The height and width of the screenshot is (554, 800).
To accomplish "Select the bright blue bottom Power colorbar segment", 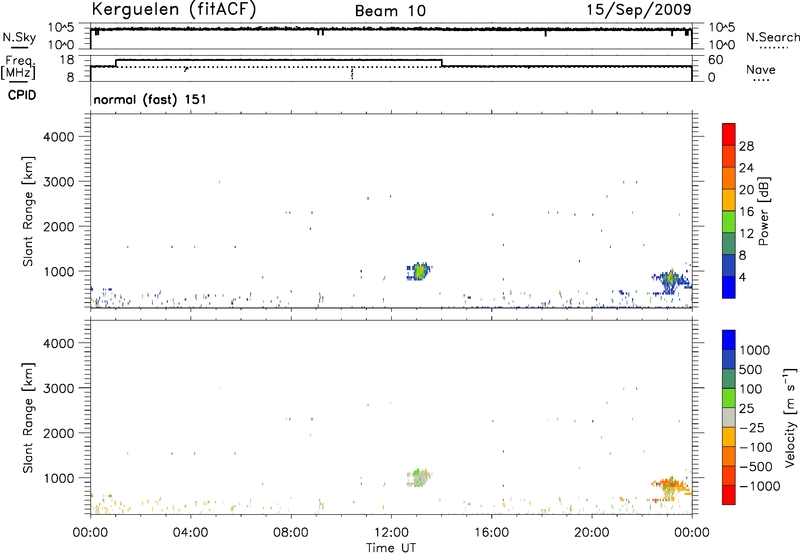I will [x=729, y=287].
